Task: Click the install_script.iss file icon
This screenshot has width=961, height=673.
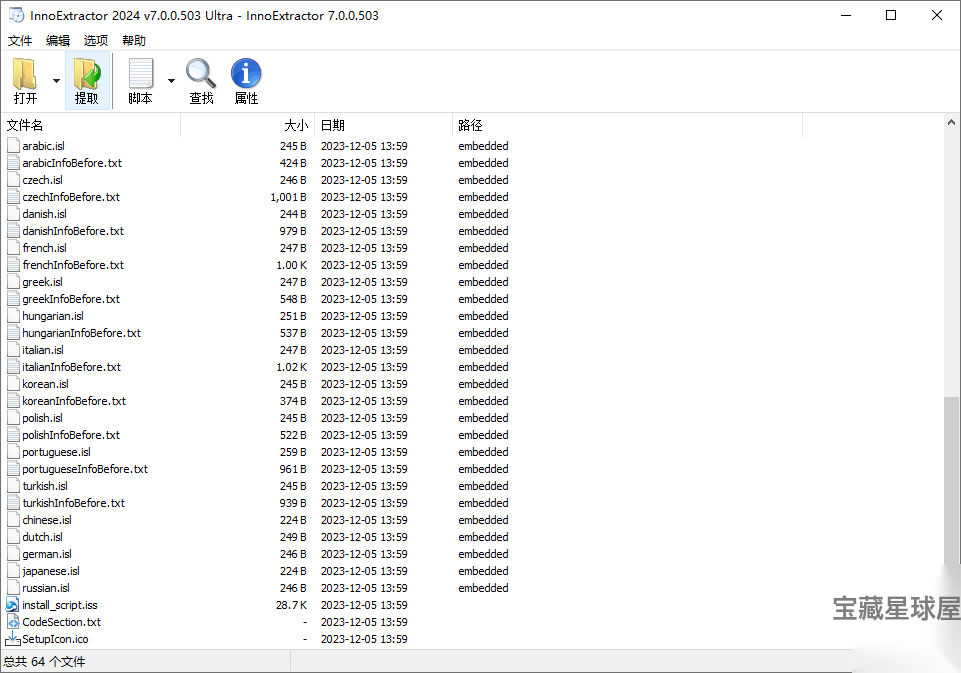Action: click(x=13, y=605)
